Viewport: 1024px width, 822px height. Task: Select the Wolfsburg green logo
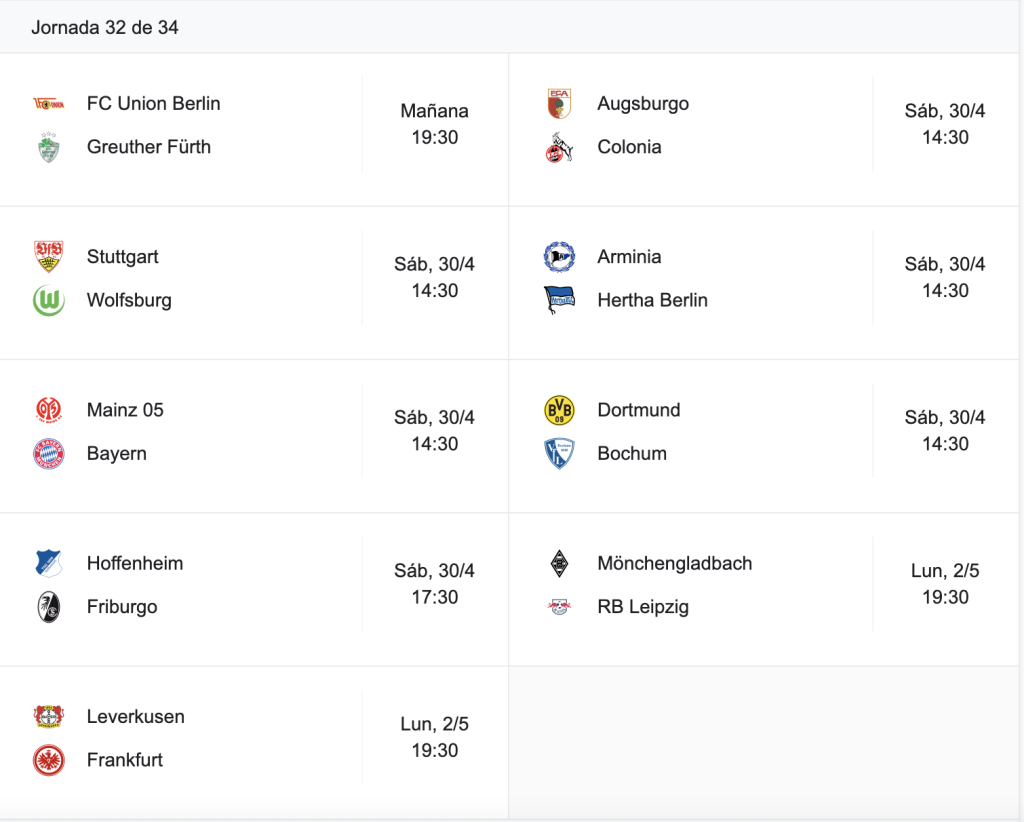(49, 300)
